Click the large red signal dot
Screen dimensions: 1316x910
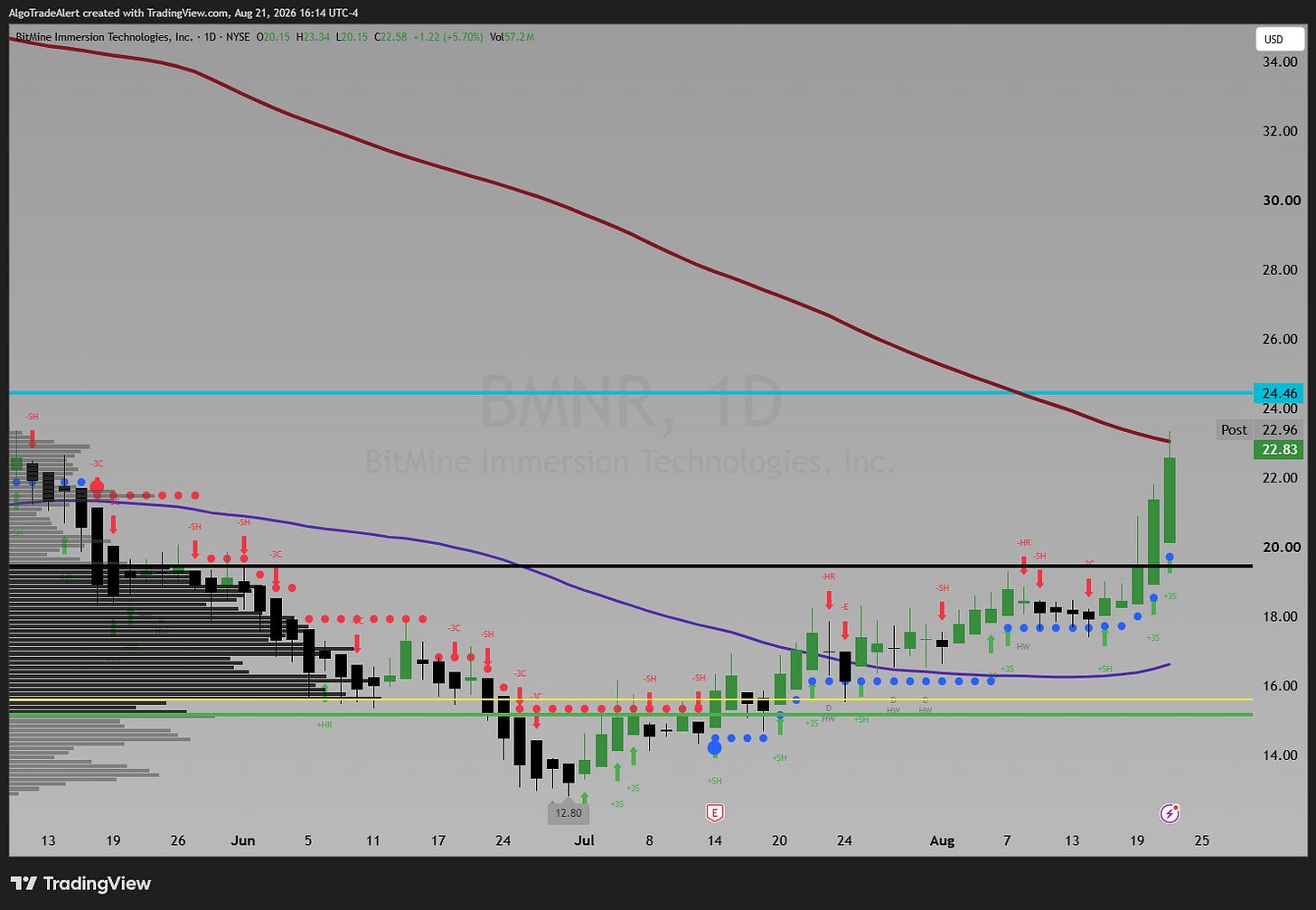[97, 487]
